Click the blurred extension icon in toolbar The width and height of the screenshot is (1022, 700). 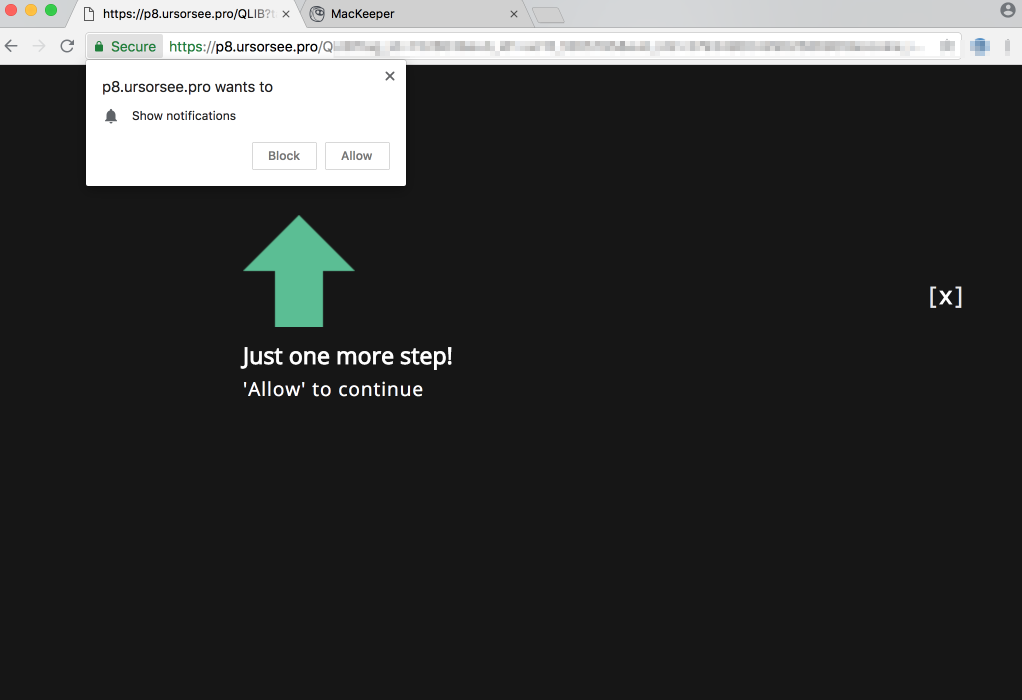(x=980, y=46)
